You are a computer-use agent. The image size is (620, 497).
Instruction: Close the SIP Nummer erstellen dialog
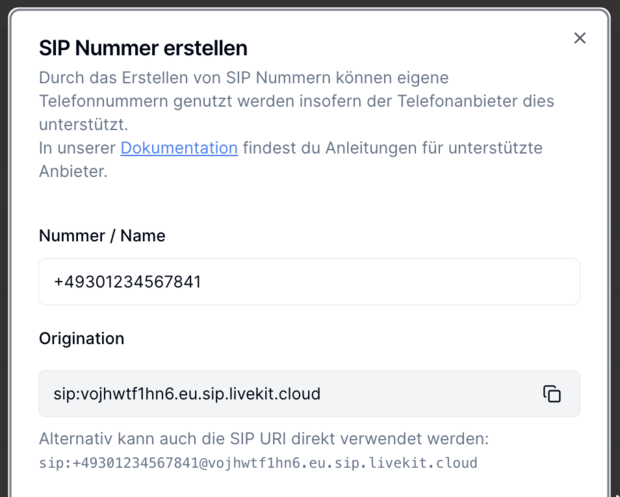(579, 38)
